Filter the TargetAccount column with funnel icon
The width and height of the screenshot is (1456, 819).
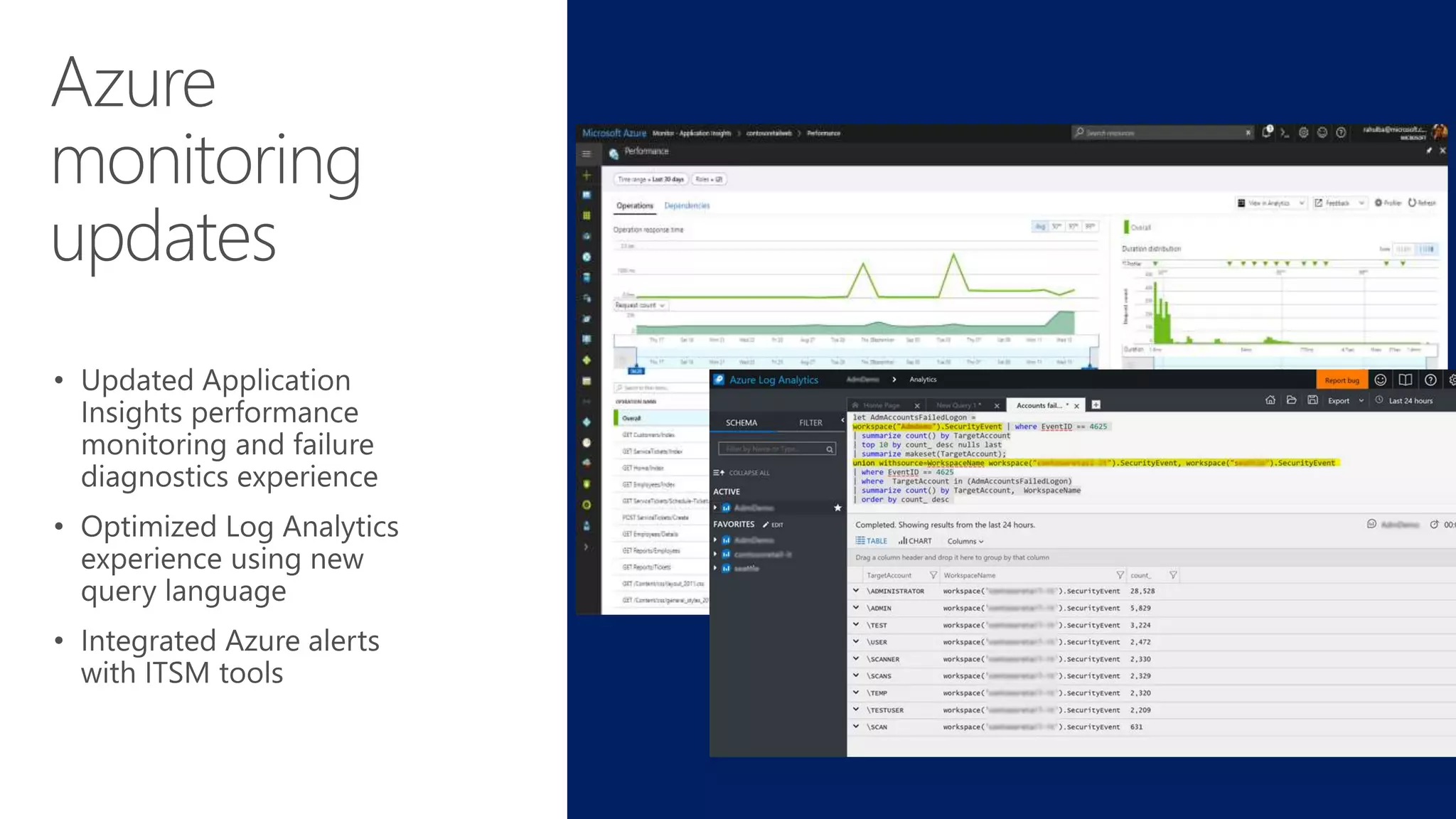point(933,575)
